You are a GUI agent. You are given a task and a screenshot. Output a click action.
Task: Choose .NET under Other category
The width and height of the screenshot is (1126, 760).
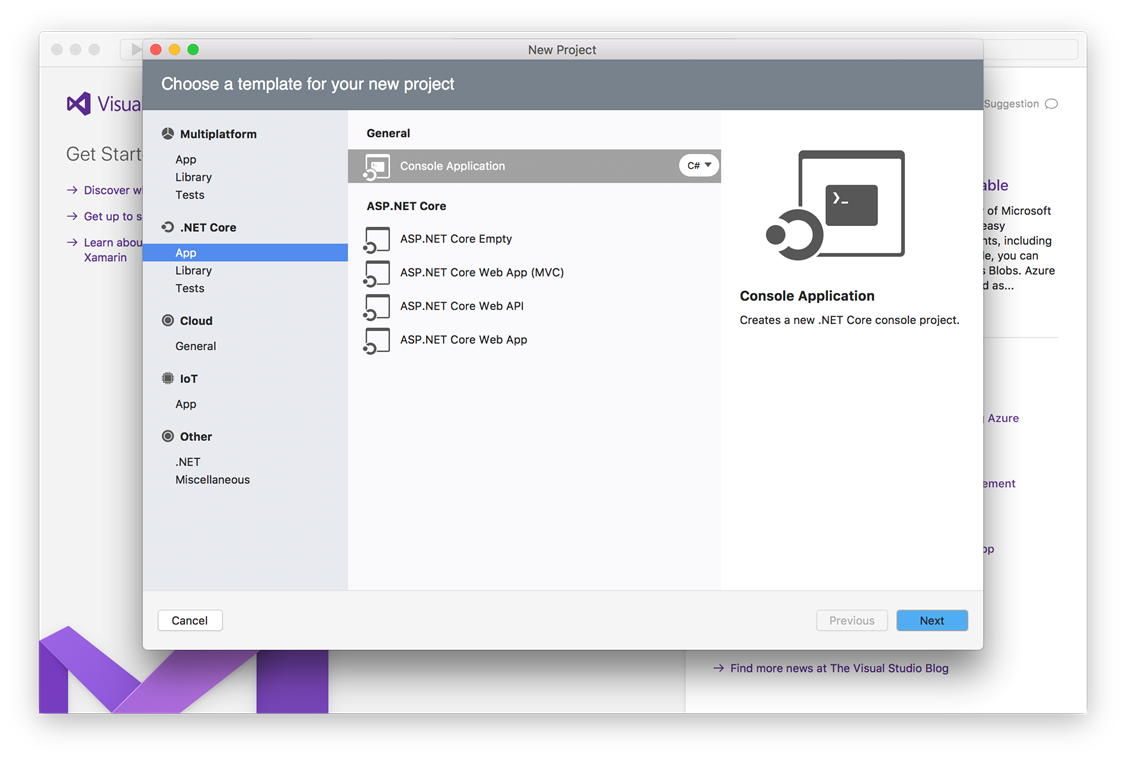[x=188, y=462]
